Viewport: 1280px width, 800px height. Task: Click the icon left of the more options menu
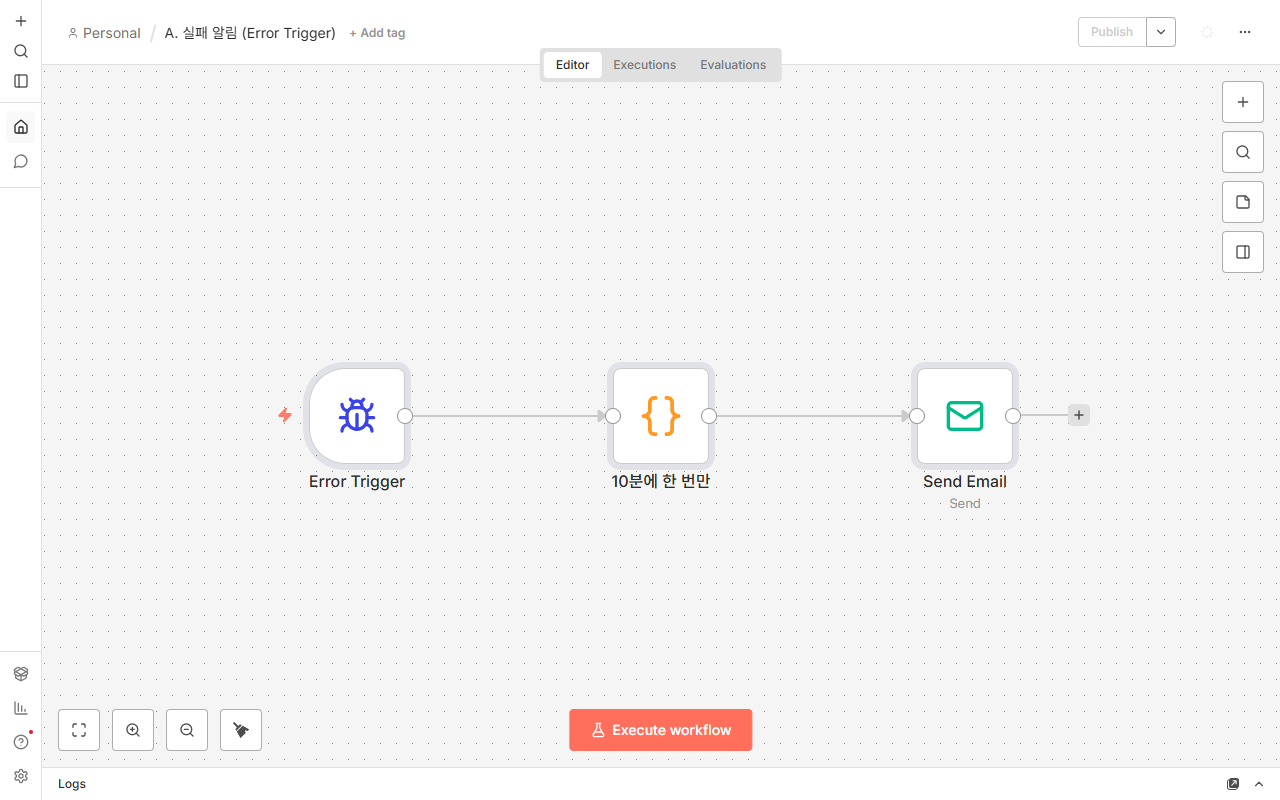point(1207,32)
